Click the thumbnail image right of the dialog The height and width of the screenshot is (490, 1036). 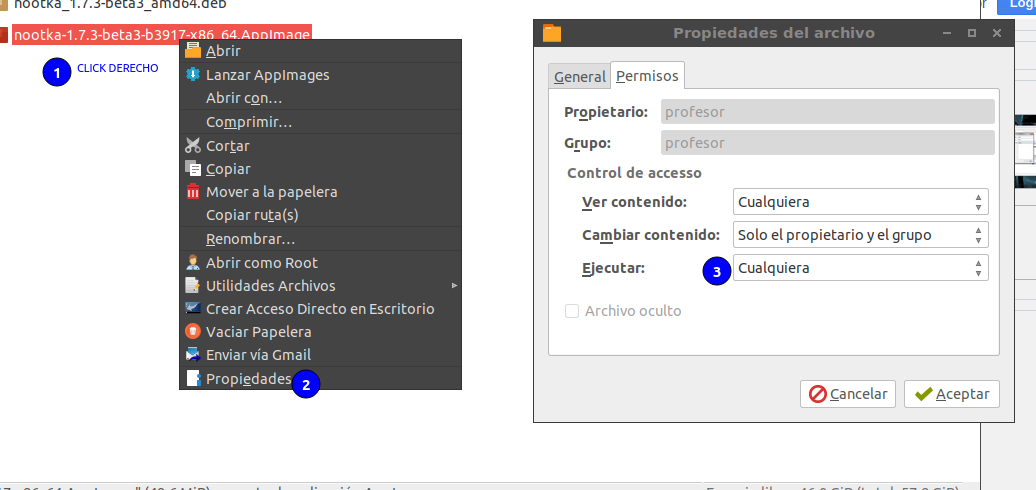coord(1025,152)
